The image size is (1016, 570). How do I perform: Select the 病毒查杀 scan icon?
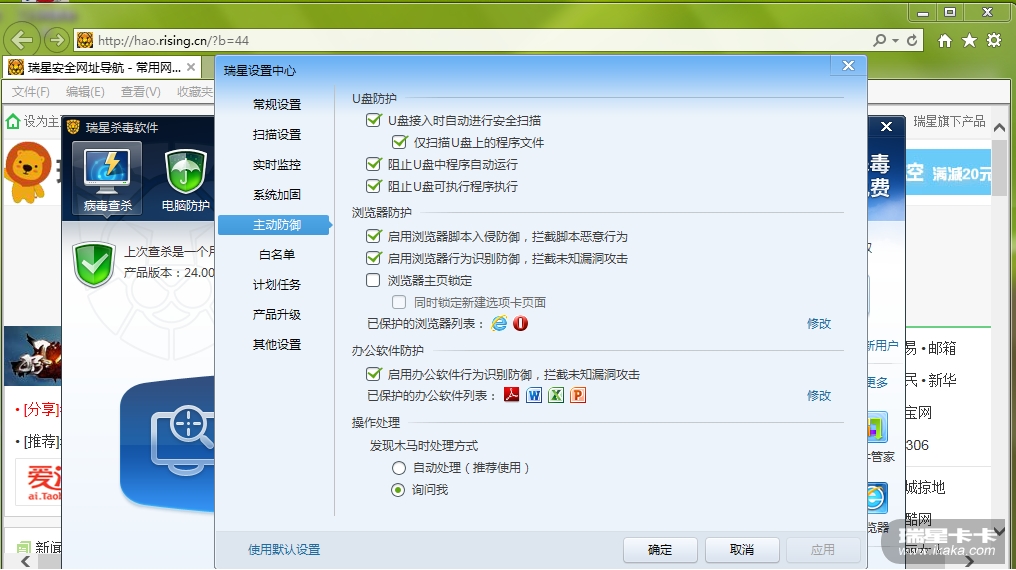pos(108,178)
